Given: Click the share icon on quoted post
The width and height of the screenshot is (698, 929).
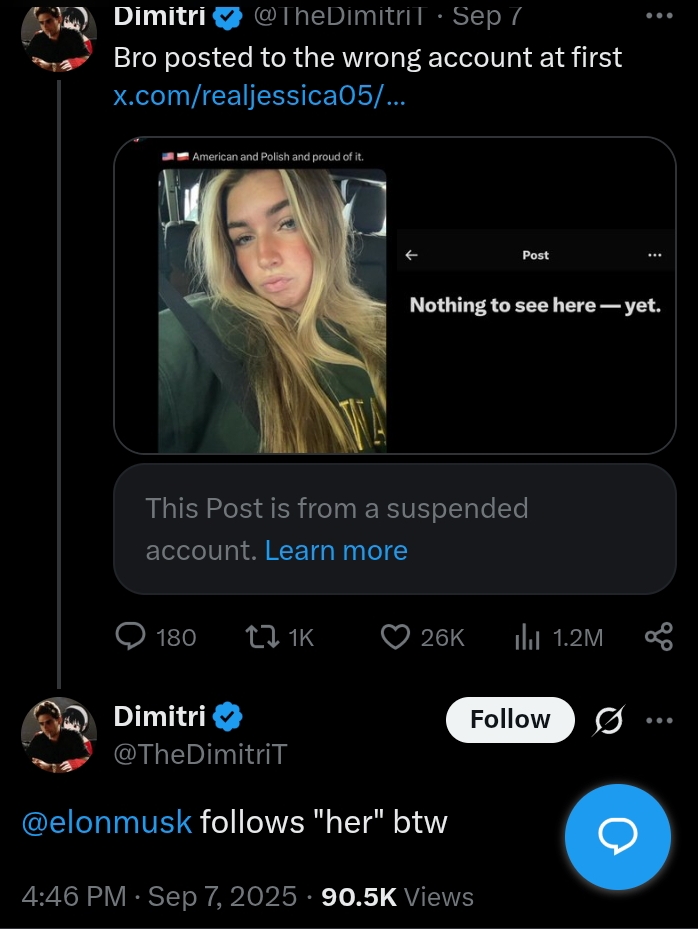Looking at the screenshot, I should pos(659,637).
